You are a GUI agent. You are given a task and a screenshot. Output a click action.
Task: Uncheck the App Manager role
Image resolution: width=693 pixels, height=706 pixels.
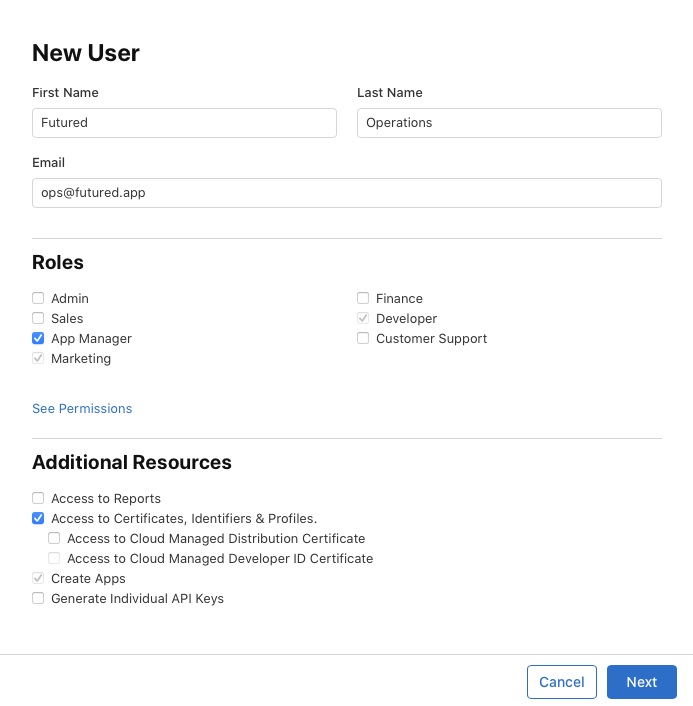(38, 338)
